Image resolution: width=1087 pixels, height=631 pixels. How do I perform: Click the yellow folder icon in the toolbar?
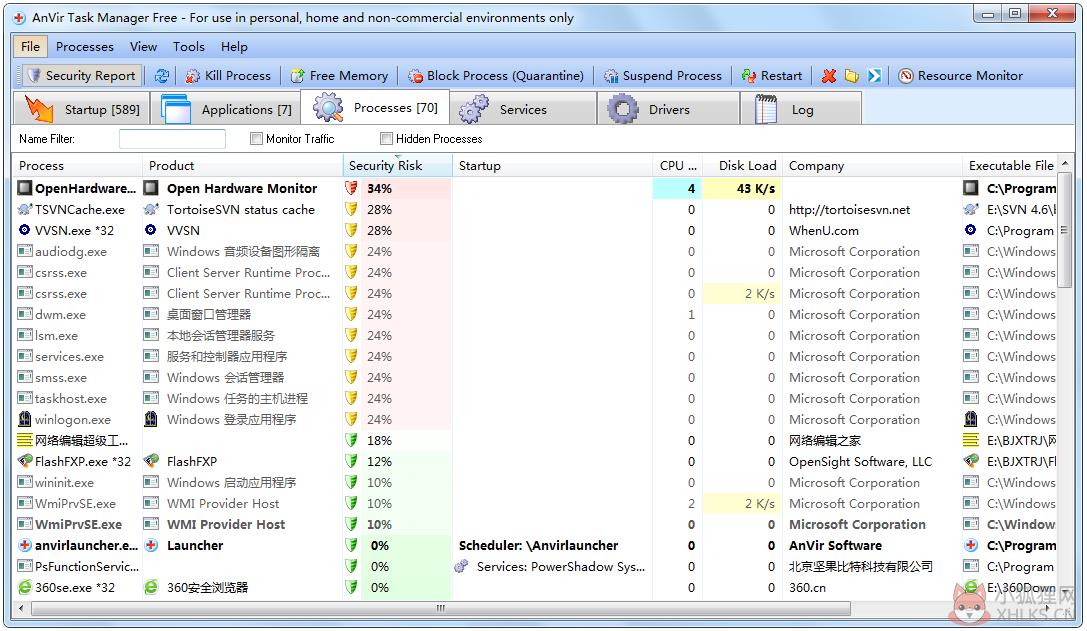pyautogui.click(x=851, y=76)
